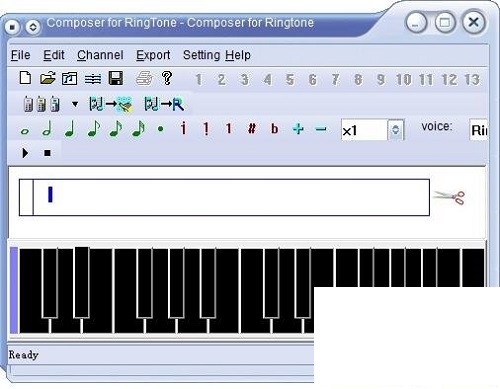Click inside the note entry strip
This screenshot has width=500, height=389.
click(224, 197)
